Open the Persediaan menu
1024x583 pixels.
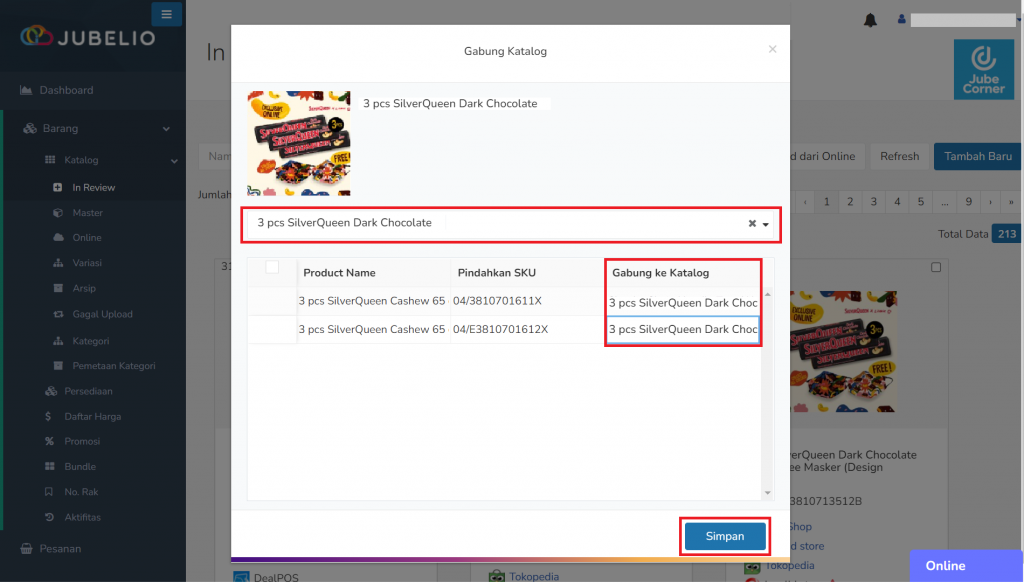click(x=88, y=391)
